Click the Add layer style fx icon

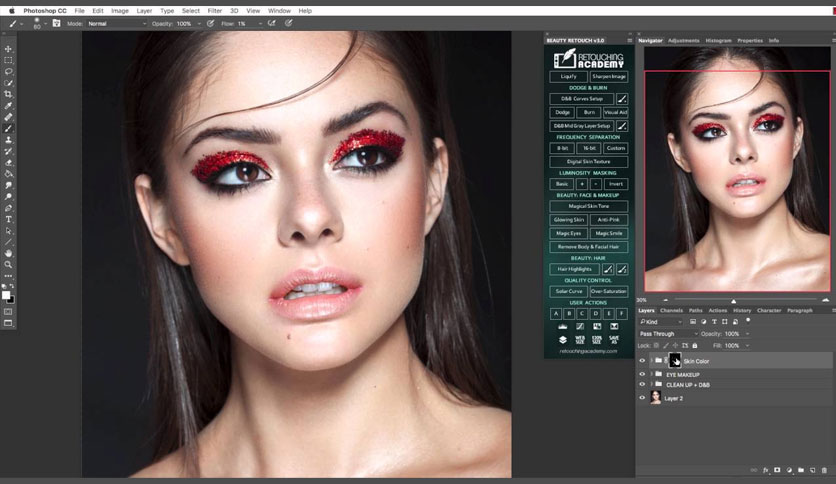coord(766,470)
